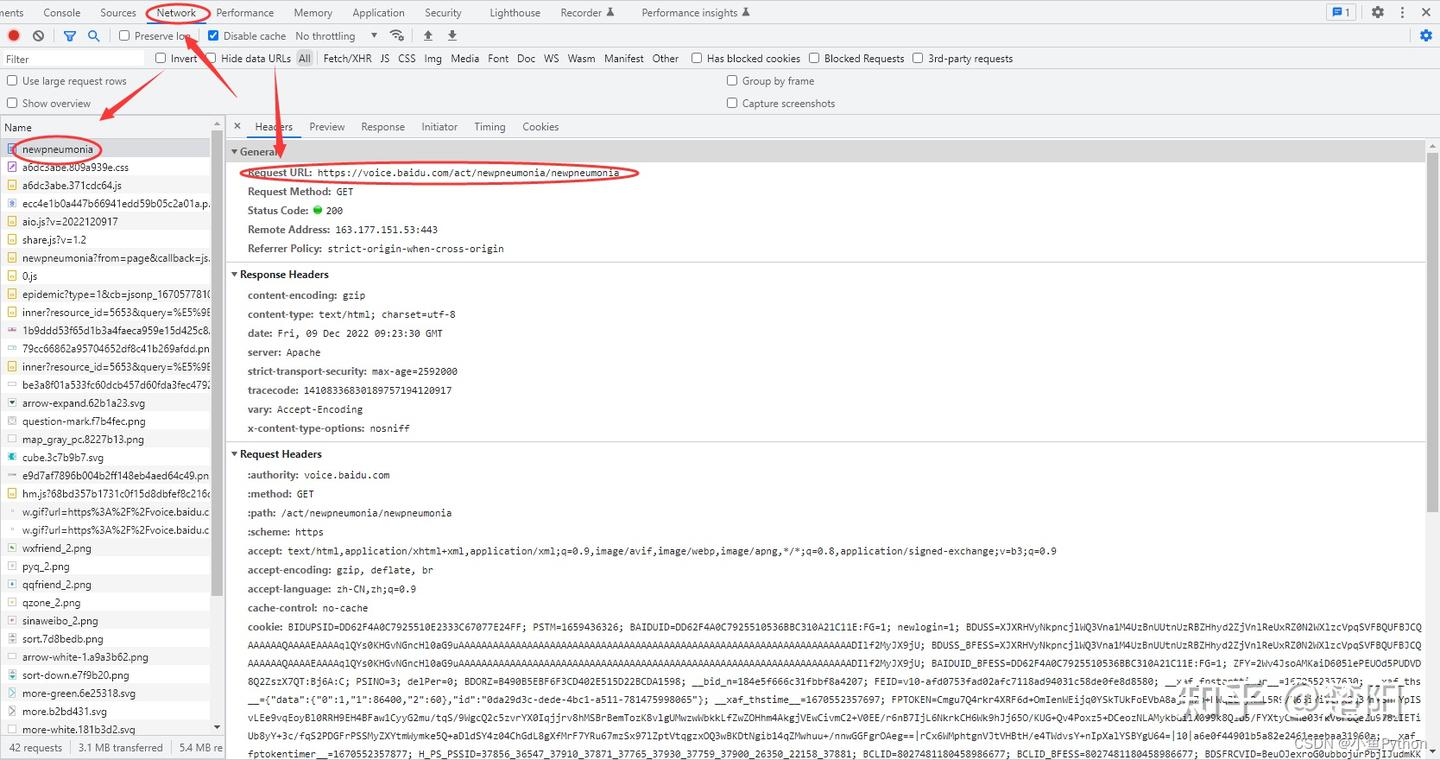Import a HAR file using the upload icon
The image size is (1440, 760).
click(x=427, y=35)
